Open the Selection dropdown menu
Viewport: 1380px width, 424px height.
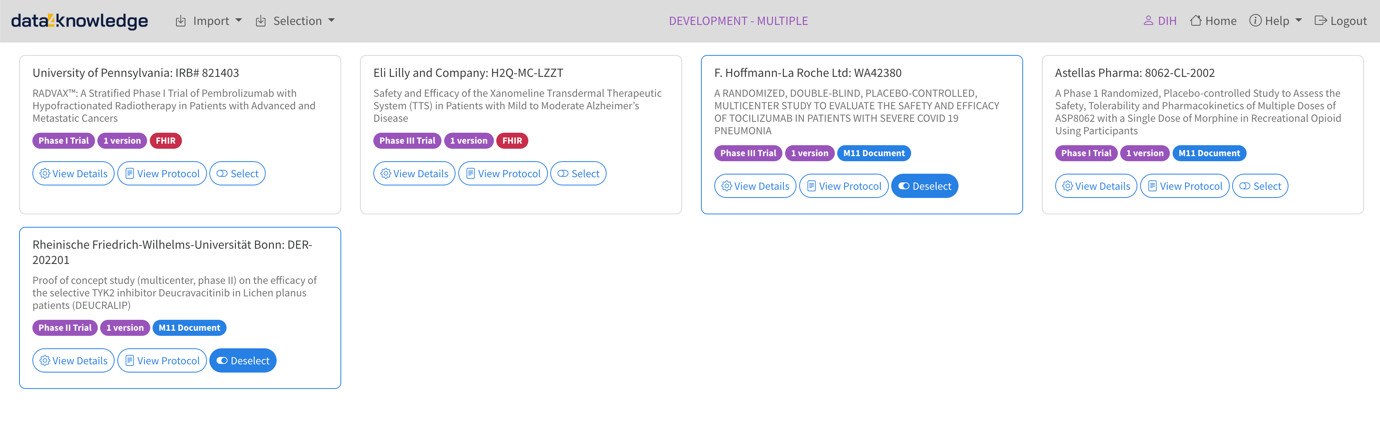click(295, 21)
